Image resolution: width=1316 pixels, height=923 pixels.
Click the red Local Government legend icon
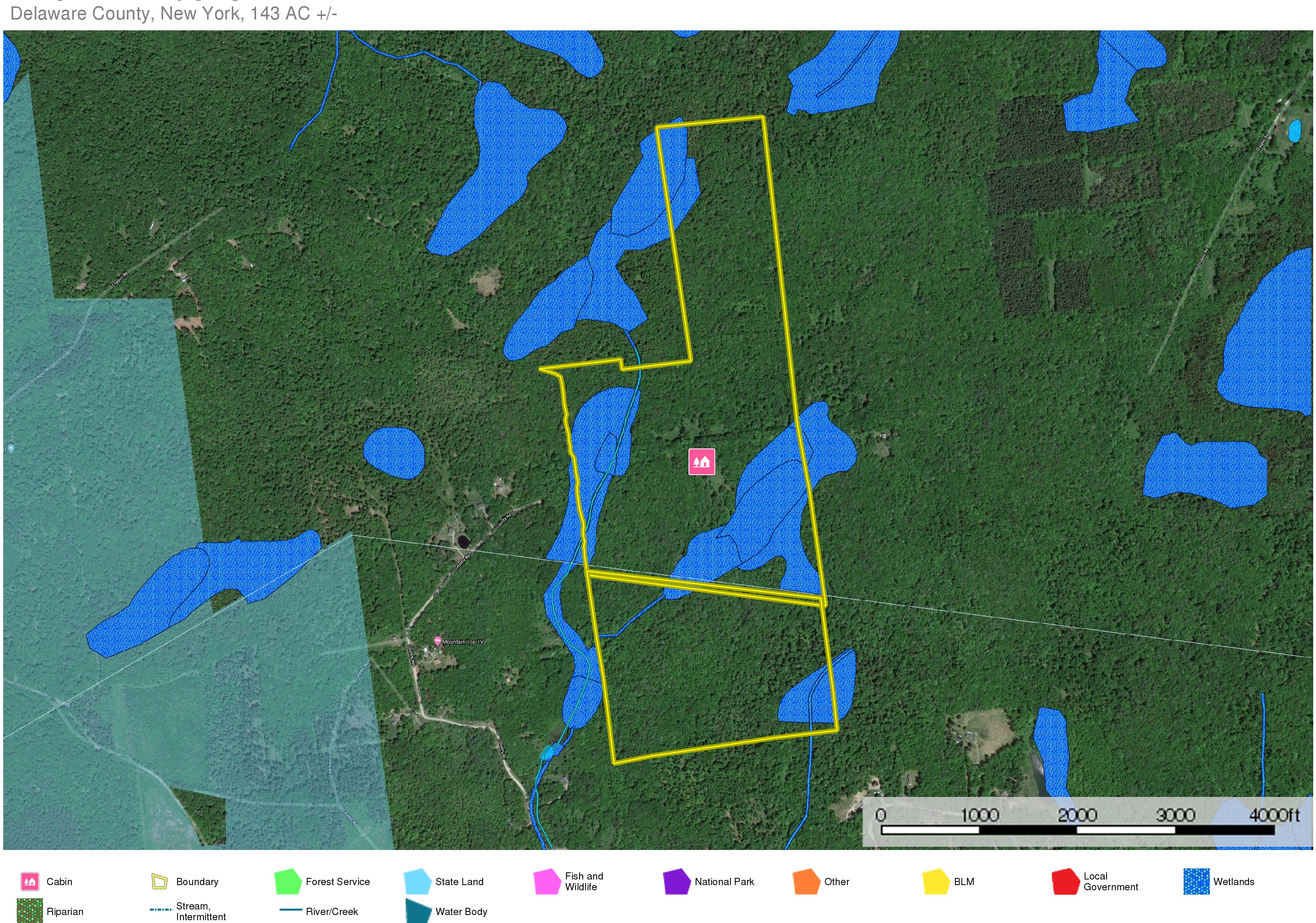pyautogui.click(x=1065, y=881)
